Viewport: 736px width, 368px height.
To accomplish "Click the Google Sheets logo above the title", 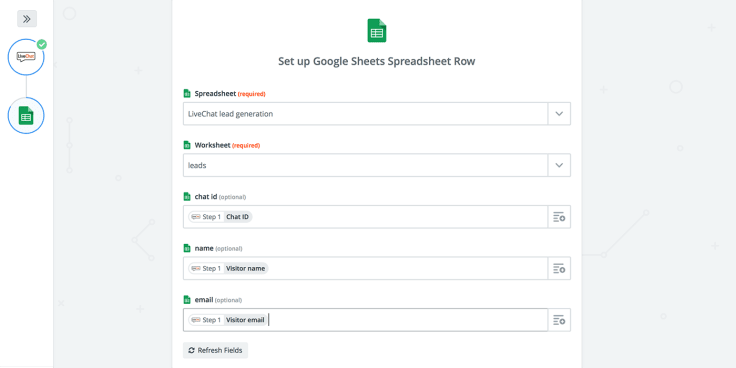I will coord(376,31).
